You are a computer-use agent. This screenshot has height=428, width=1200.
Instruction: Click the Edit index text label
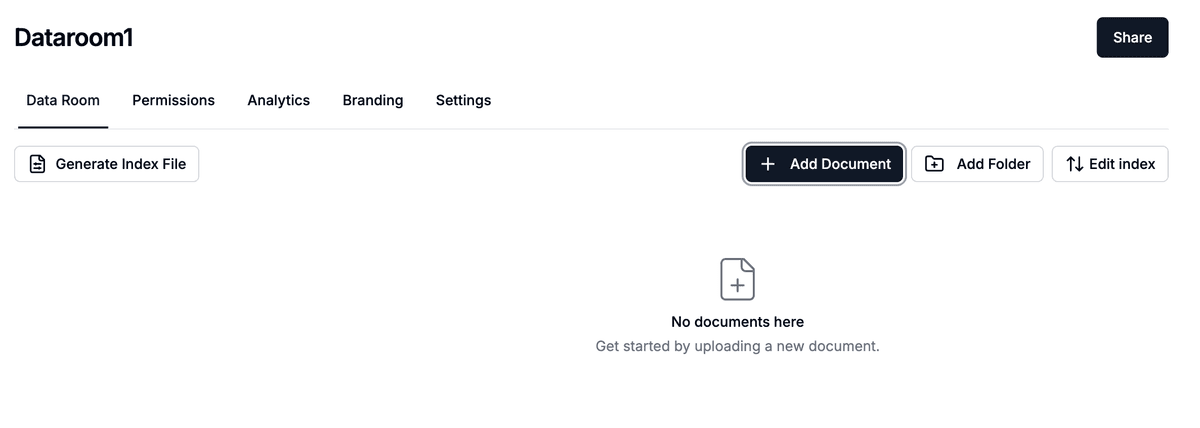pyautogui.click(x=1122, y=164)
